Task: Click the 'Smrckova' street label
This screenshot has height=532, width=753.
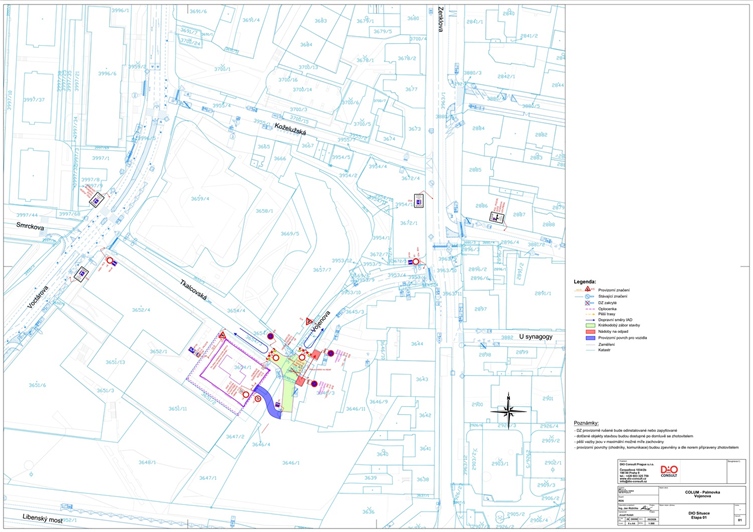Action: 30,226
